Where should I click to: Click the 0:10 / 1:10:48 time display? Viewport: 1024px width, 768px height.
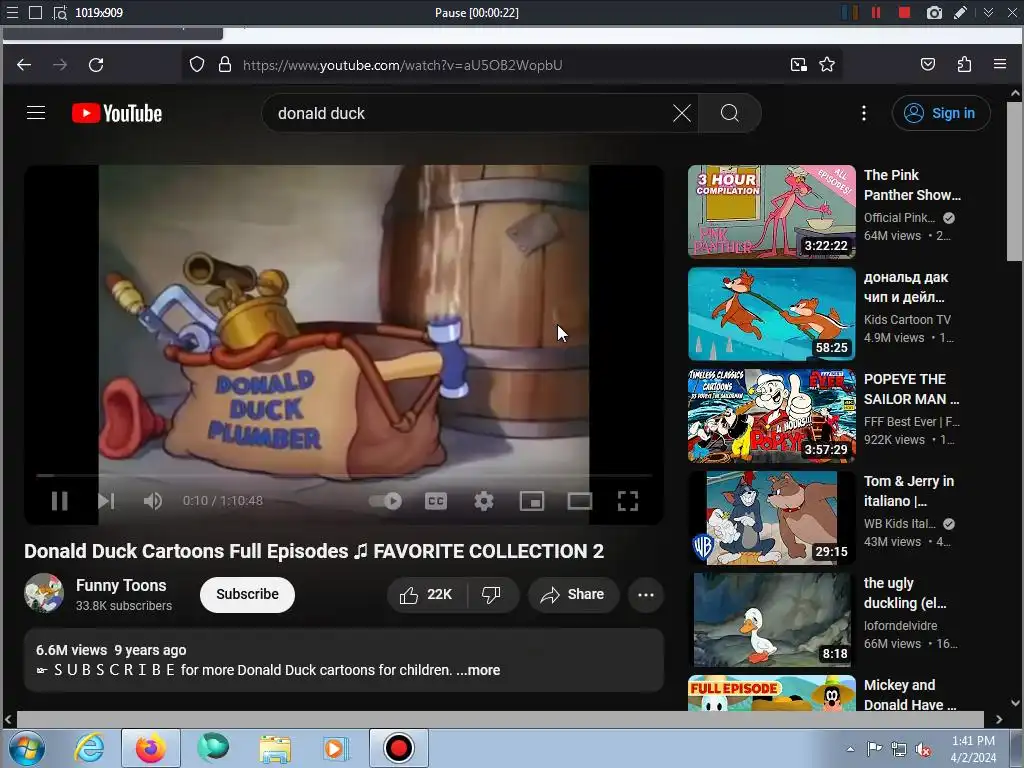pos(223,501)
